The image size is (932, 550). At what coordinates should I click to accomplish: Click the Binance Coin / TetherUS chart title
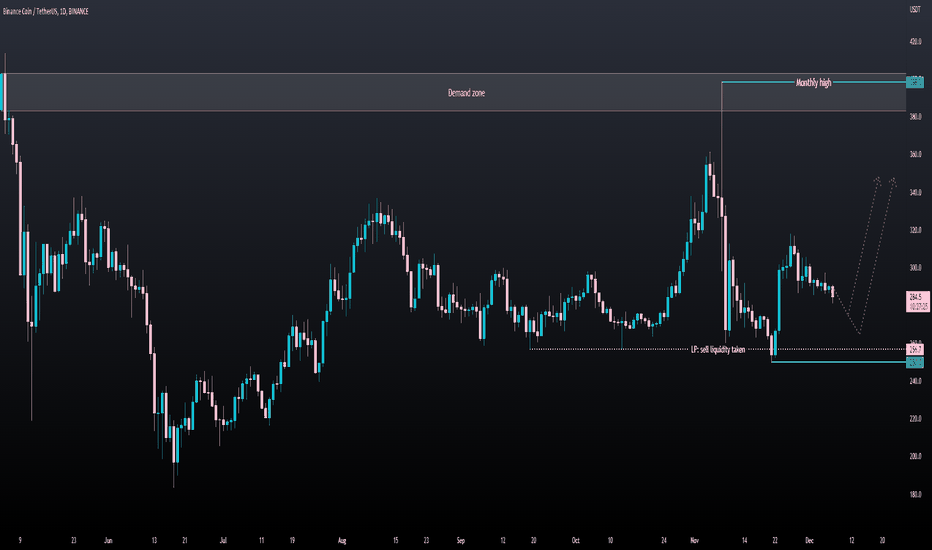point(46,11)
